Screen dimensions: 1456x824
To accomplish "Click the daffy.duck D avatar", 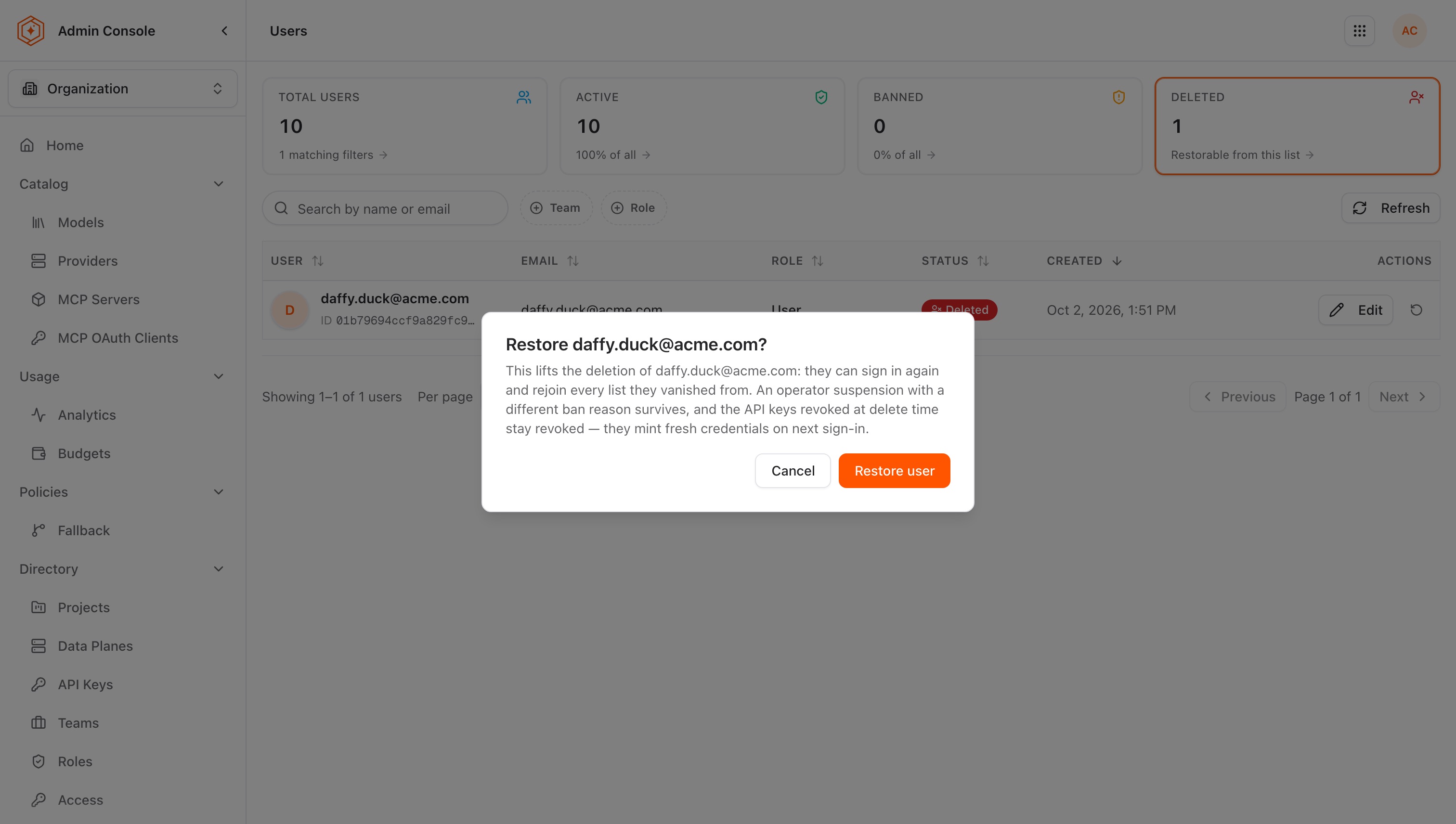I will [x=289, y=309].
